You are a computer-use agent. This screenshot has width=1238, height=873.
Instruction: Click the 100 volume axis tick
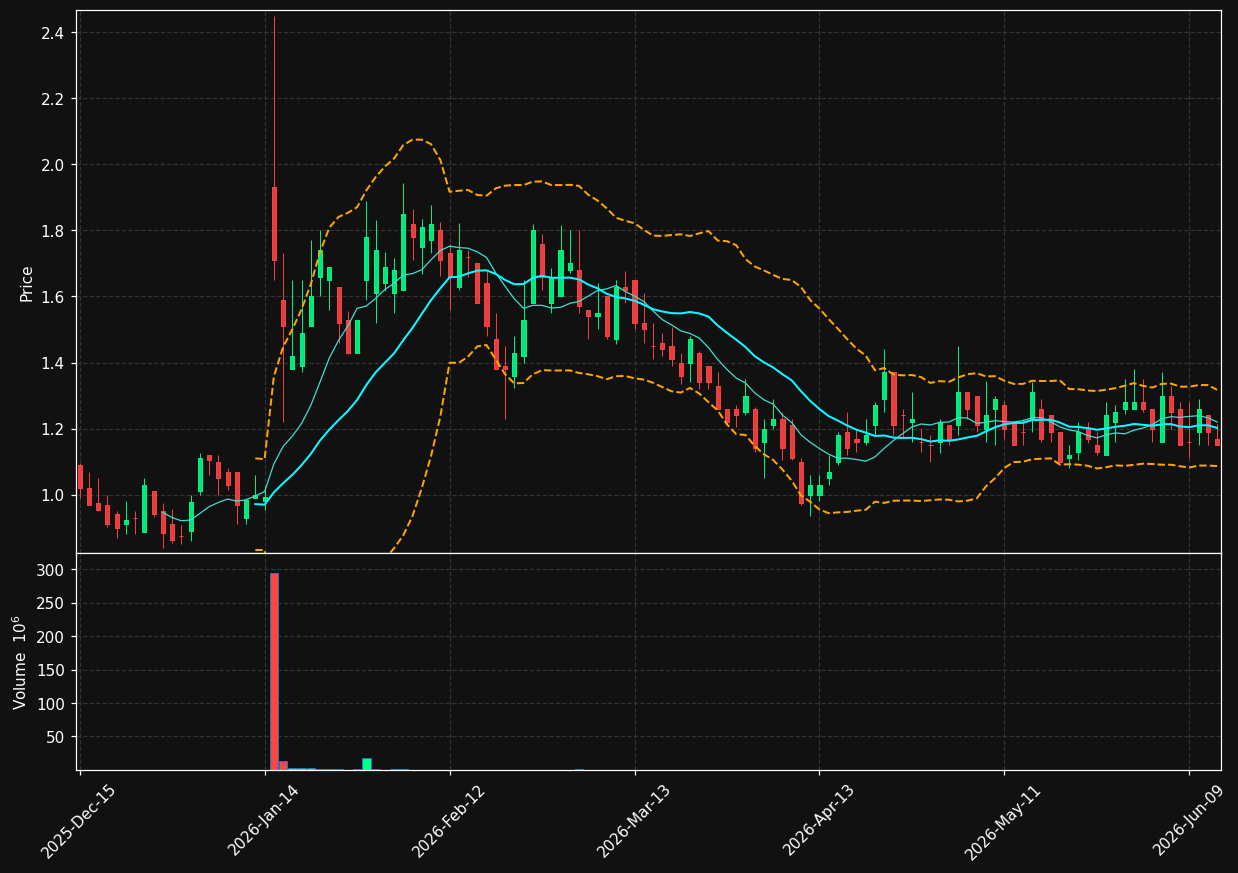tap(51, 704)
